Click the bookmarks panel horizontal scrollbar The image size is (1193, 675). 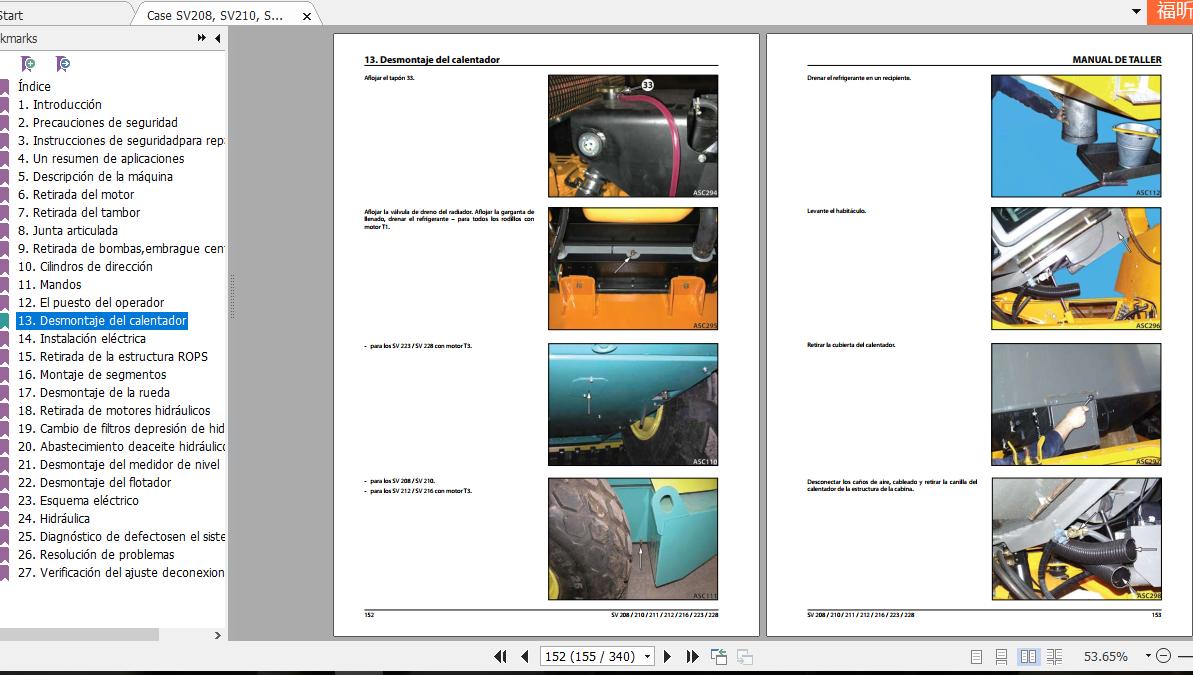80,634
